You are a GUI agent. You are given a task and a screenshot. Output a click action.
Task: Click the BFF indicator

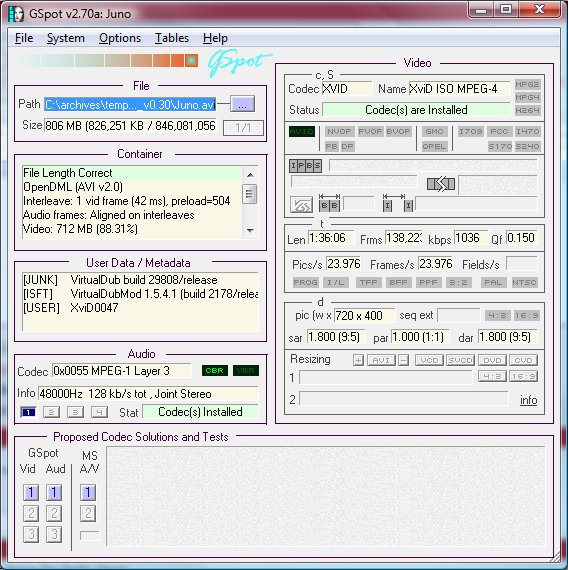coord(398,282)
